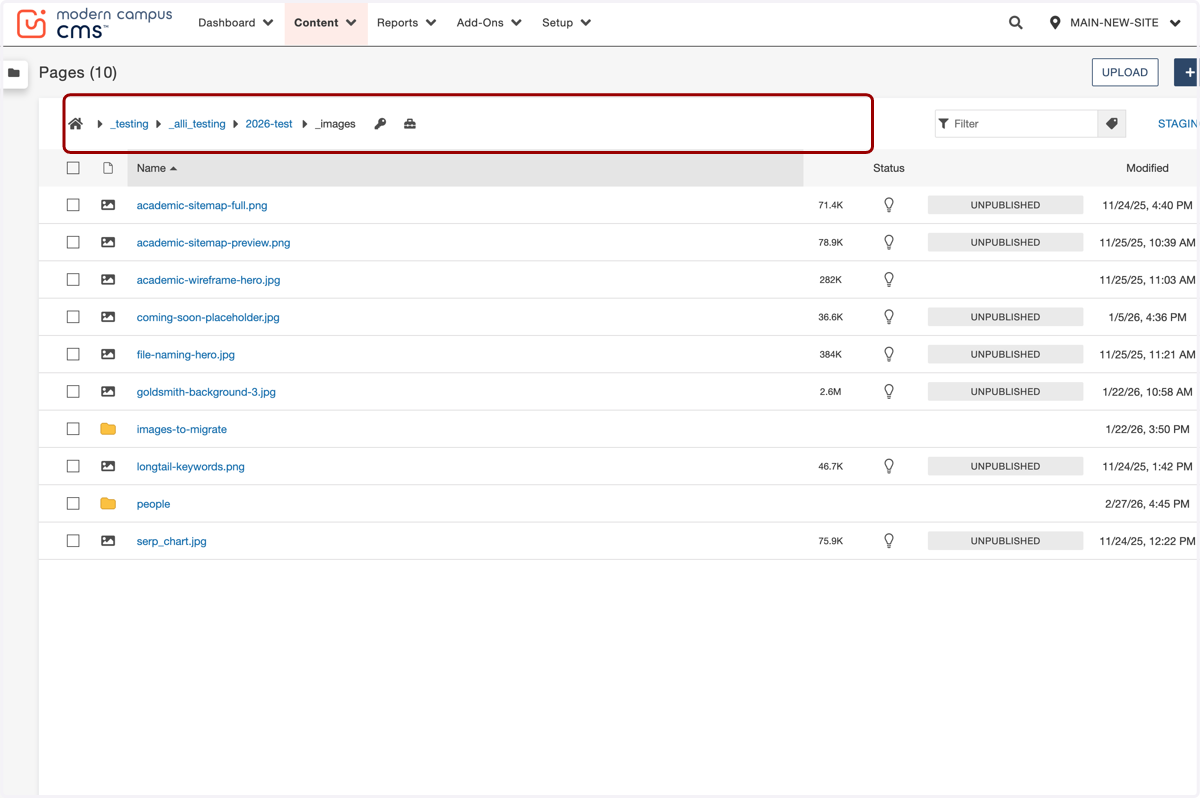Click lightbulb status for academic-sitemap-full.png
This screenshot has width=1200, height=798.
889,205
